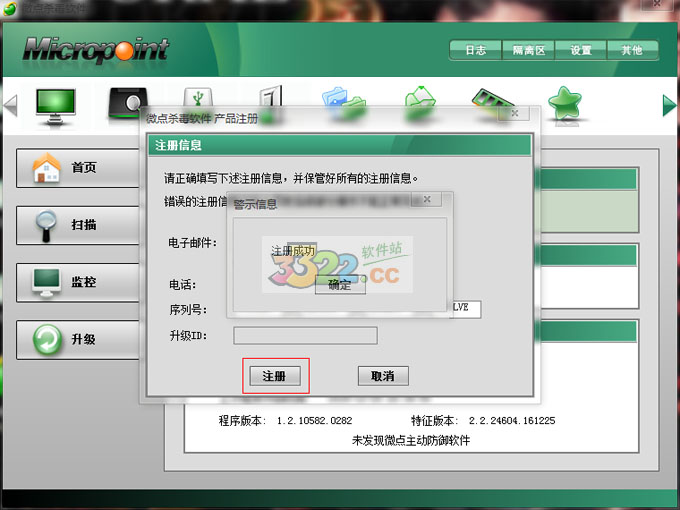
Task: Open the 日志 log tab
Action: pyautogui.click(x=475, y=50)
